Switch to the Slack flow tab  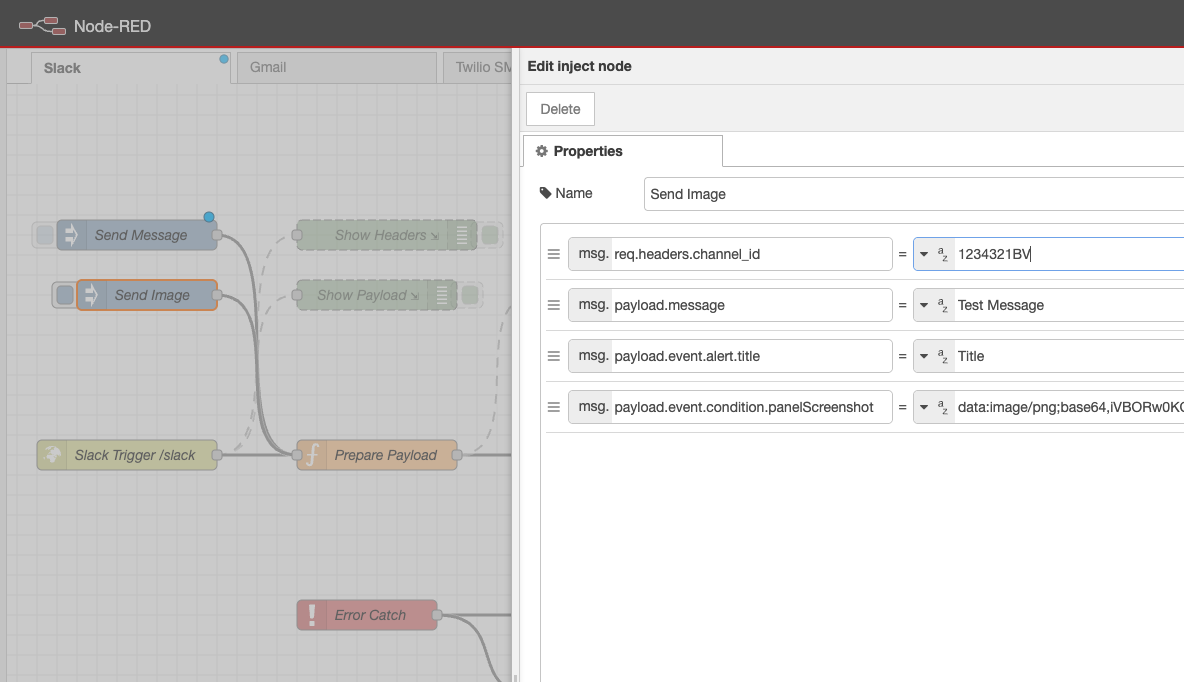tap(131, 68)
